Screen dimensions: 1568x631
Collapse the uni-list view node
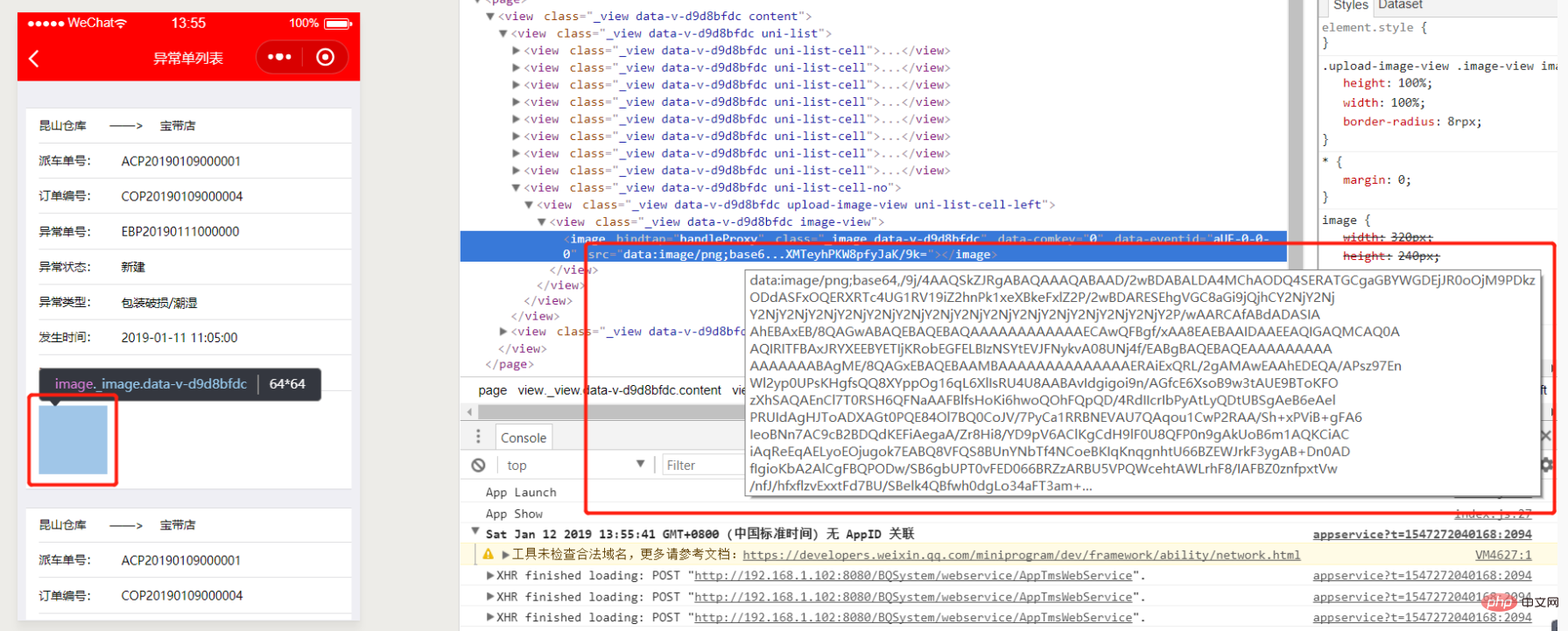pyautogui.click(x=503, y=33)
